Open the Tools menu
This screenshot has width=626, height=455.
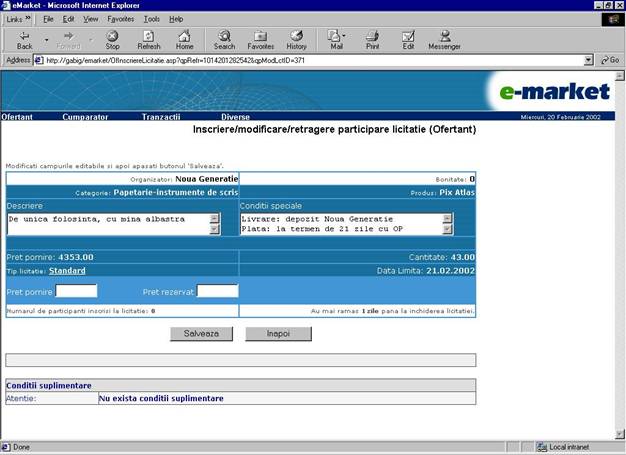[151, 19]
